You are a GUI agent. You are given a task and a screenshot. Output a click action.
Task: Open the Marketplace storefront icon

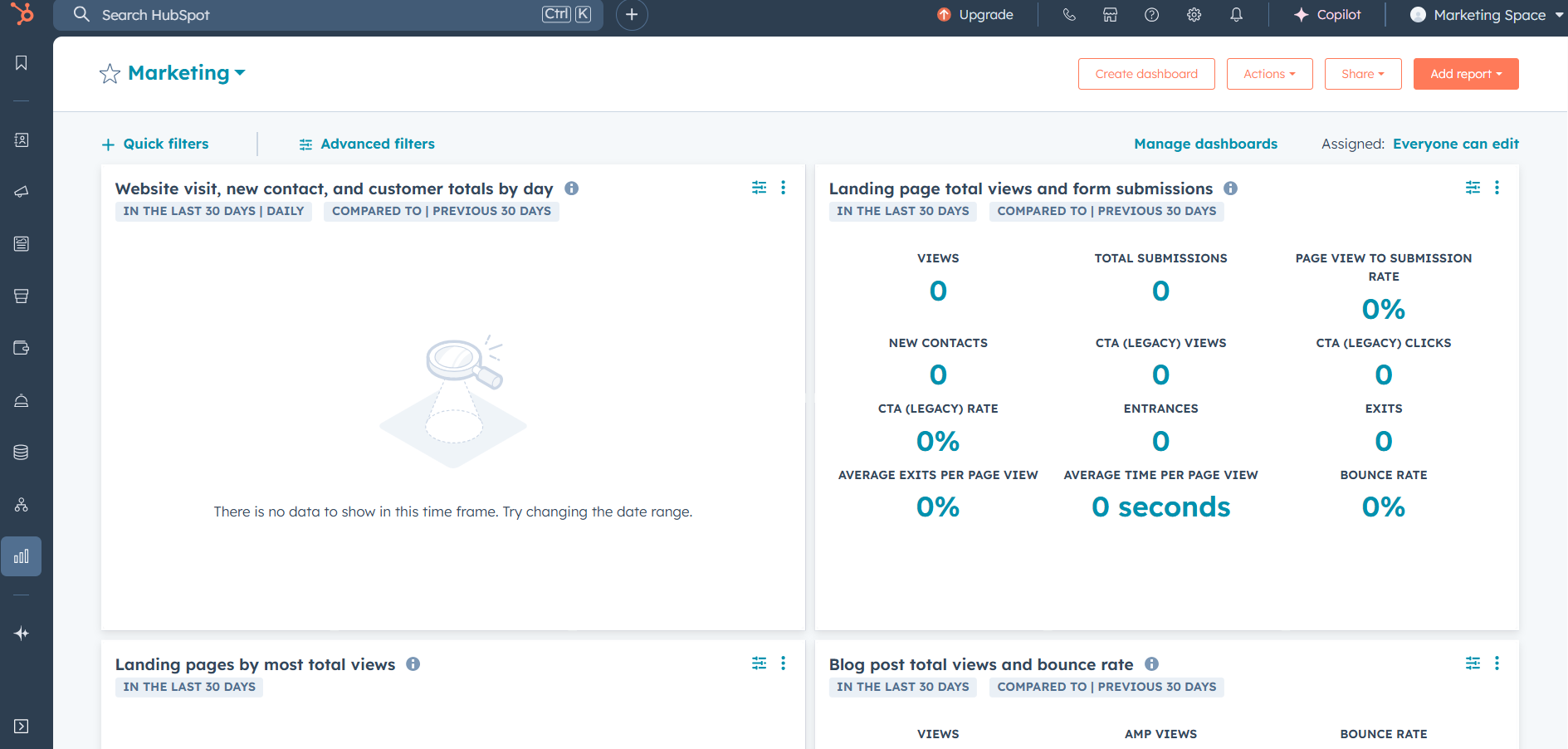[x=1110, y=15]
